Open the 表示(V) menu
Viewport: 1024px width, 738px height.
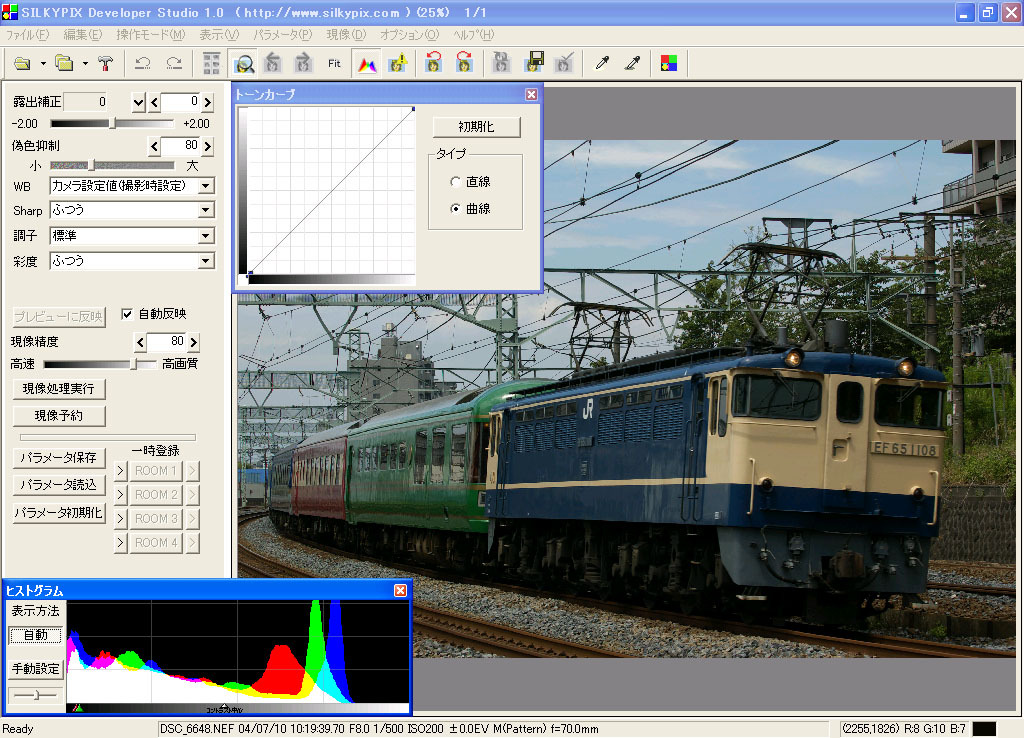click(x=219, y=35)
